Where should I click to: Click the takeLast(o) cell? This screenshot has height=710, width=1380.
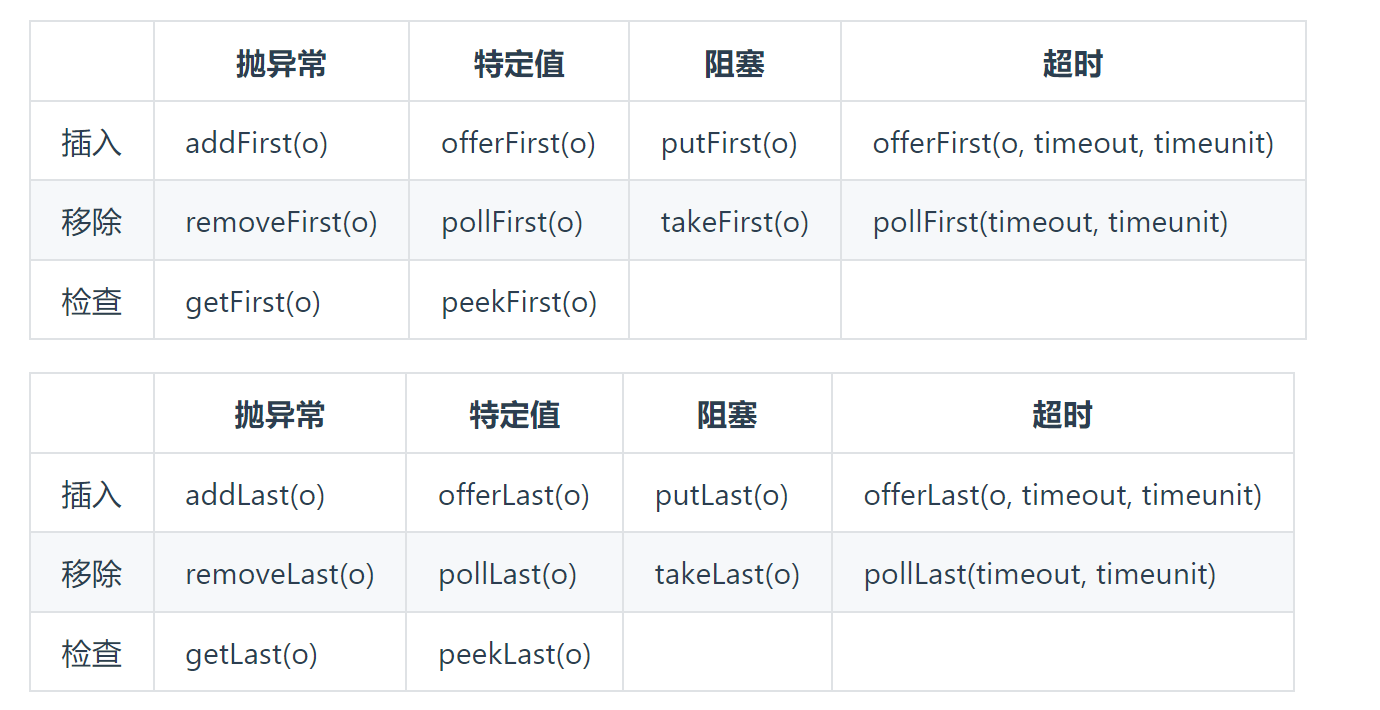pos(727,574)
